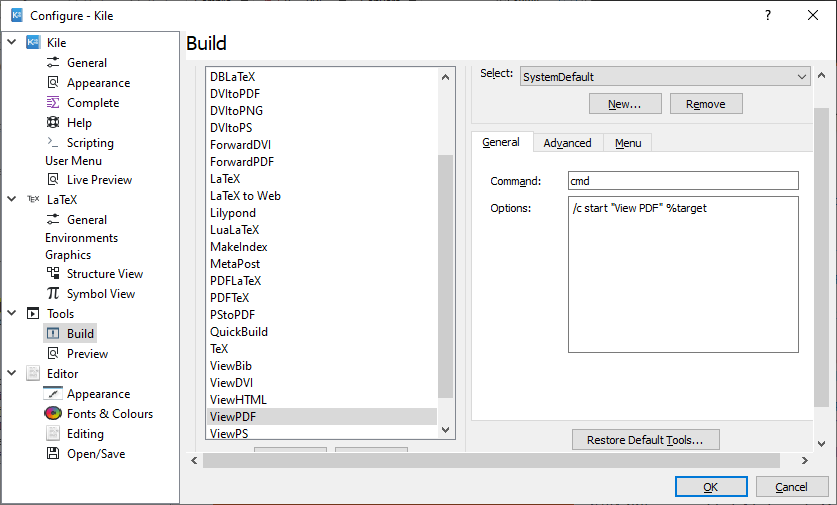
Task: Click the Editor Appearance icon
Action: point(53,393)
